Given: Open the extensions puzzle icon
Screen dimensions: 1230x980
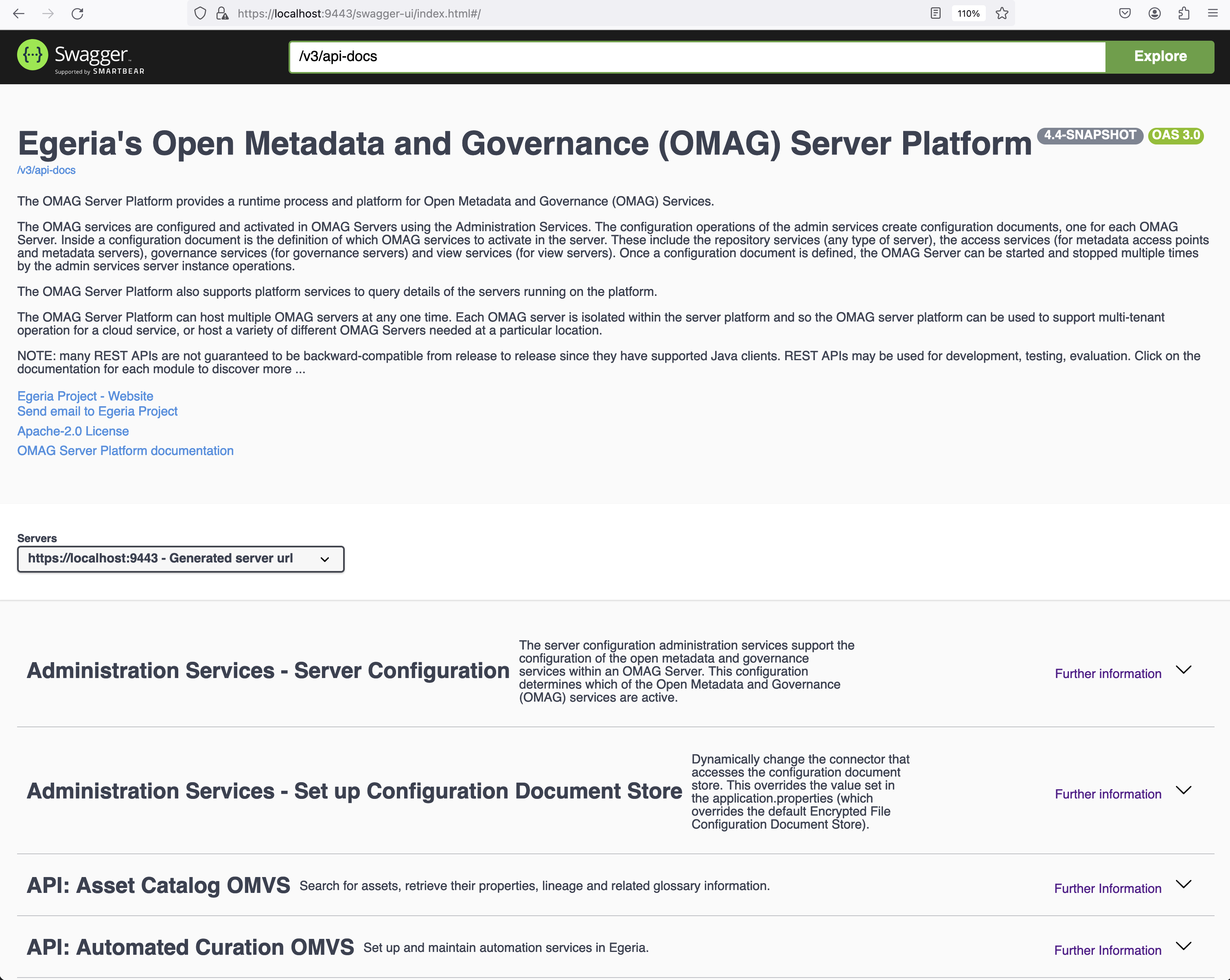Looking at the screenshot, I should coord(1184,14).
